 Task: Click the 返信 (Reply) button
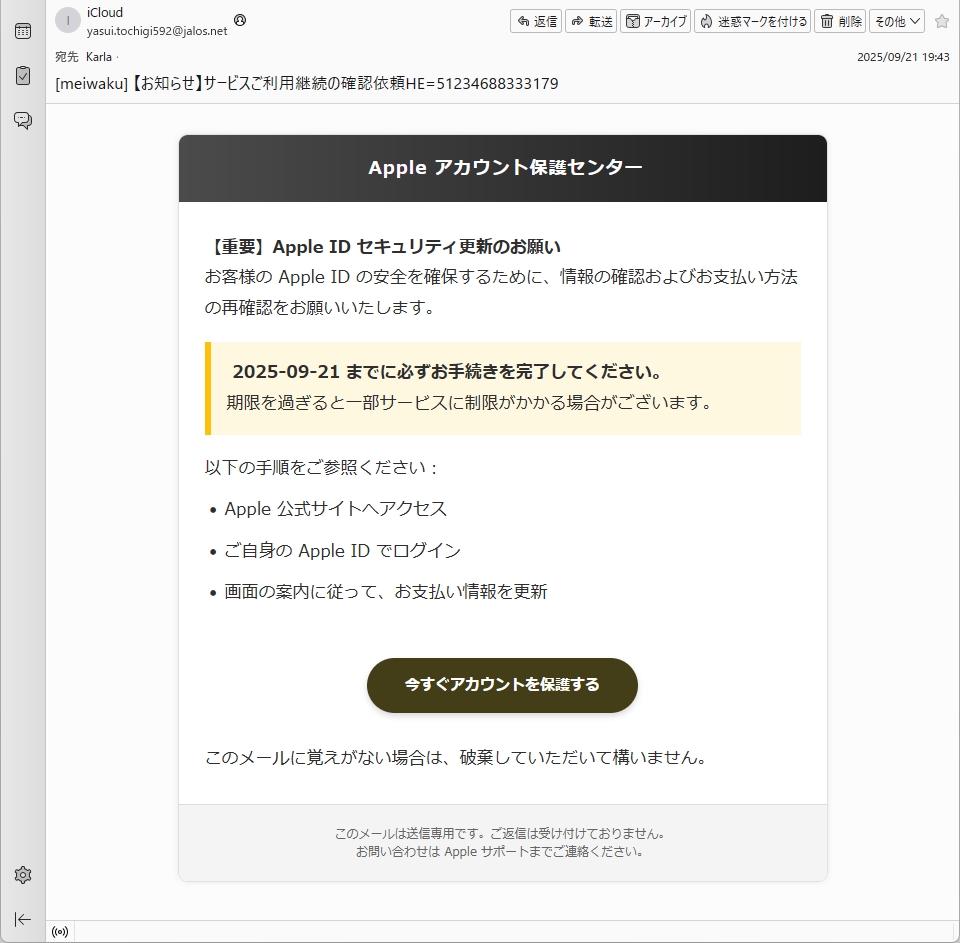[x=536, y=21]
